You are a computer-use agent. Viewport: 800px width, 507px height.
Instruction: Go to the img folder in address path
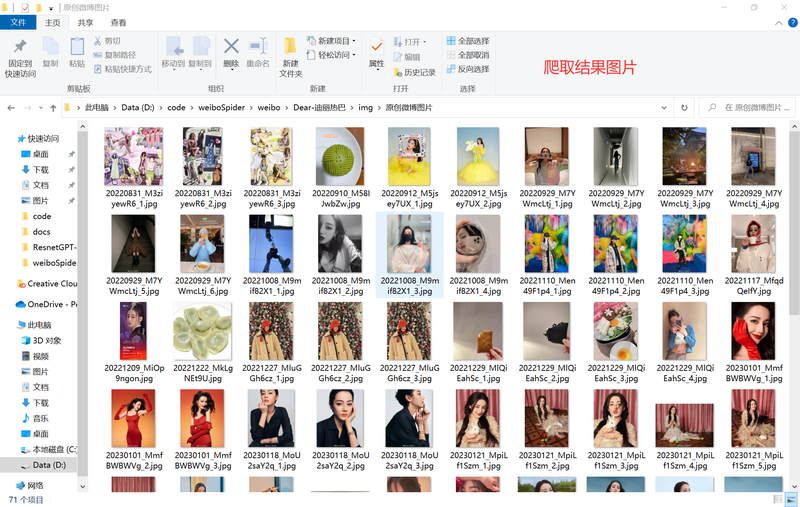coord(365,108)
